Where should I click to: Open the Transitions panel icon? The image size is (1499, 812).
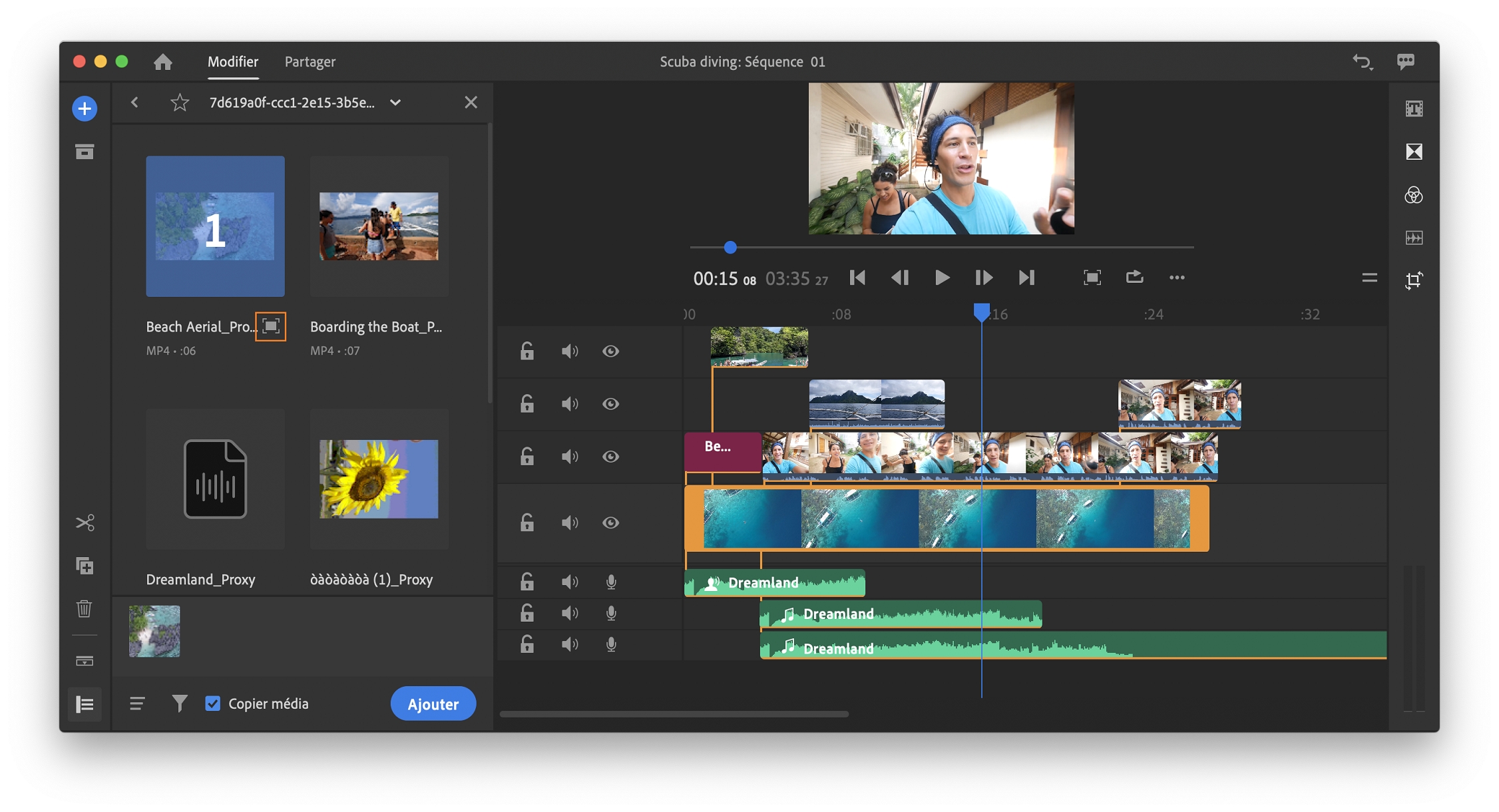[1414, 152]
